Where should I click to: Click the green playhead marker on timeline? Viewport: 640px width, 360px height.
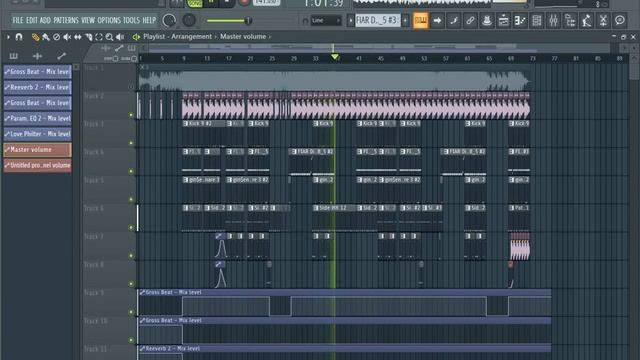click(x=335, y=57)
